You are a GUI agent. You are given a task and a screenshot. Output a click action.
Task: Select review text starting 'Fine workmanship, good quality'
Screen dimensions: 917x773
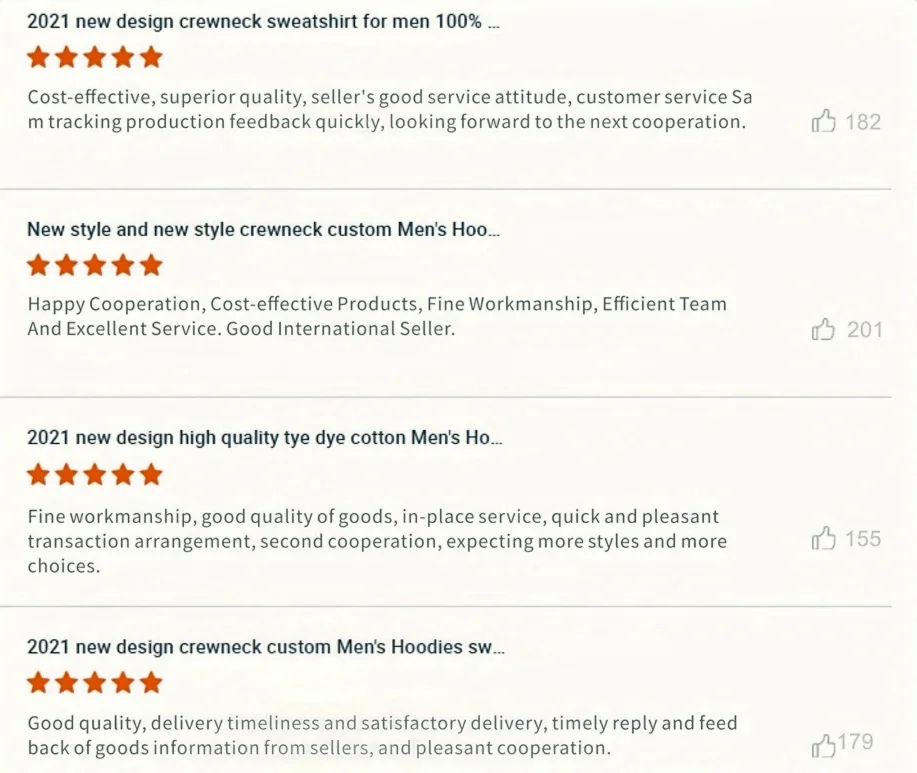coord(377,541)
